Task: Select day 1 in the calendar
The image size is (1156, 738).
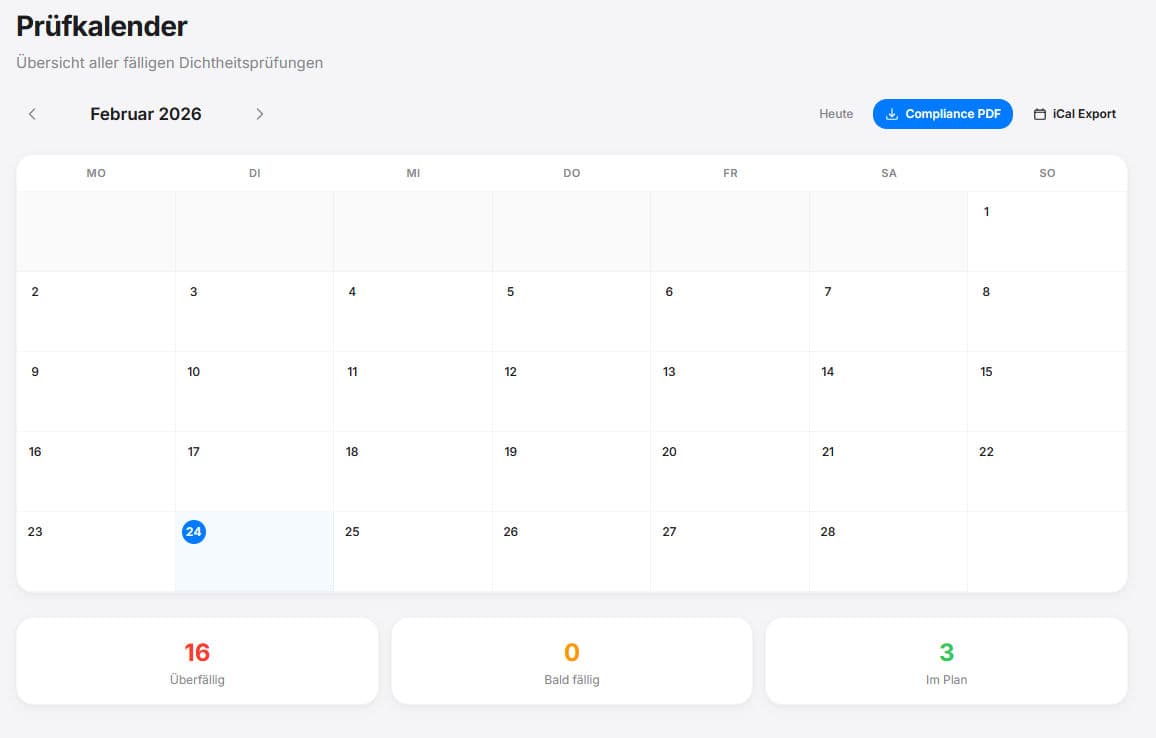Action: click(1047, 232)
